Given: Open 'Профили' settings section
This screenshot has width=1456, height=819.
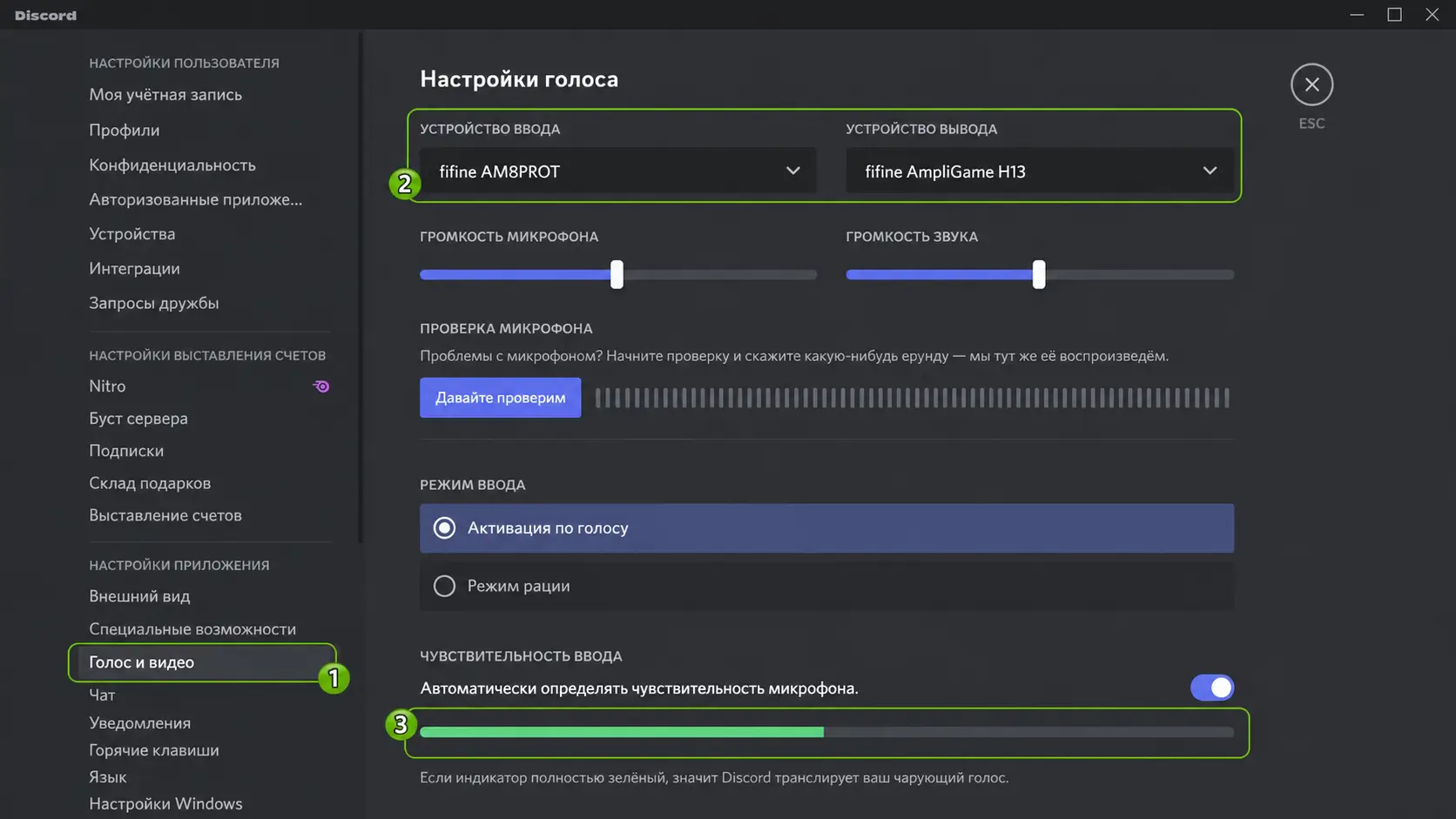Looking at the screenshot, I should click(x=125, y=130).
